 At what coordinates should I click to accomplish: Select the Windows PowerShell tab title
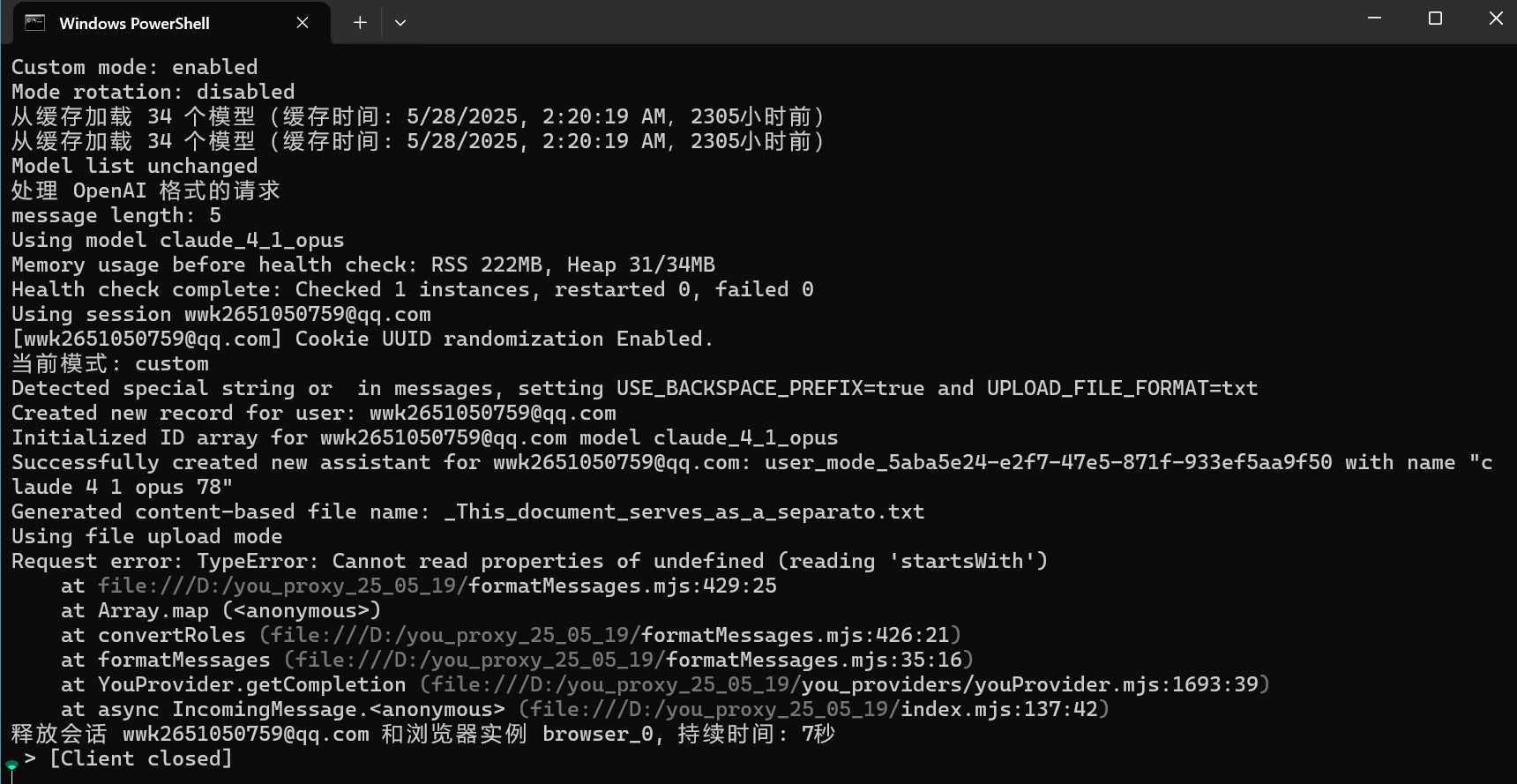click(134, 24)
